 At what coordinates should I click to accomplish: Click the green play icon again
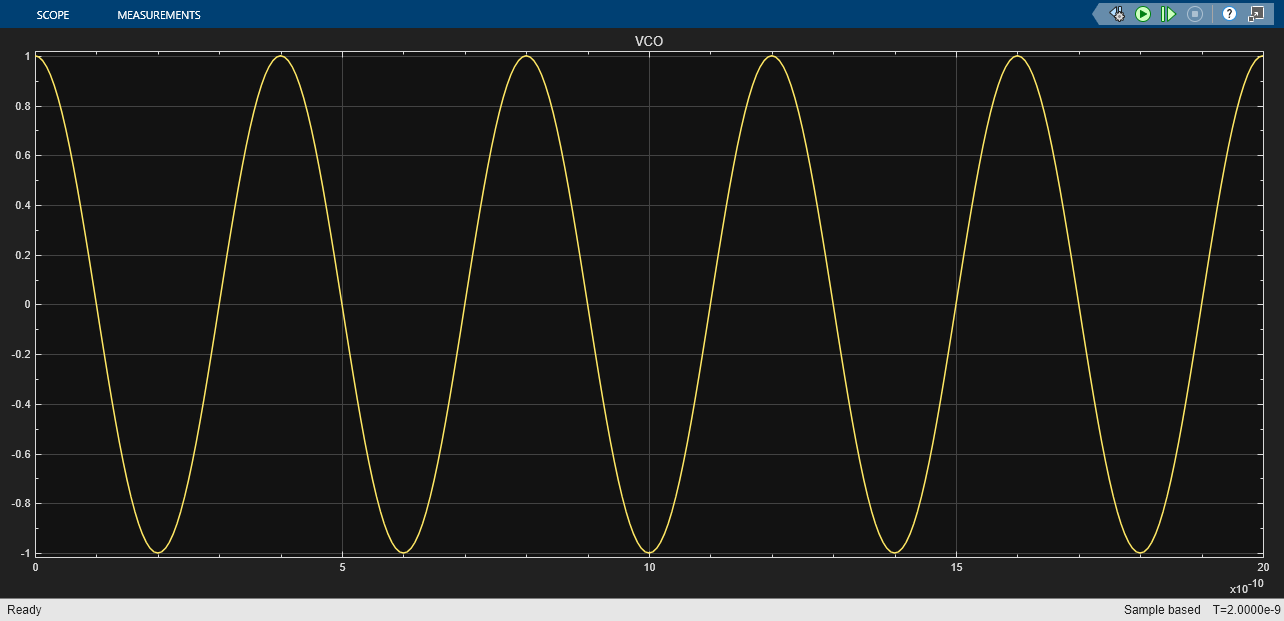(1143, 14)
